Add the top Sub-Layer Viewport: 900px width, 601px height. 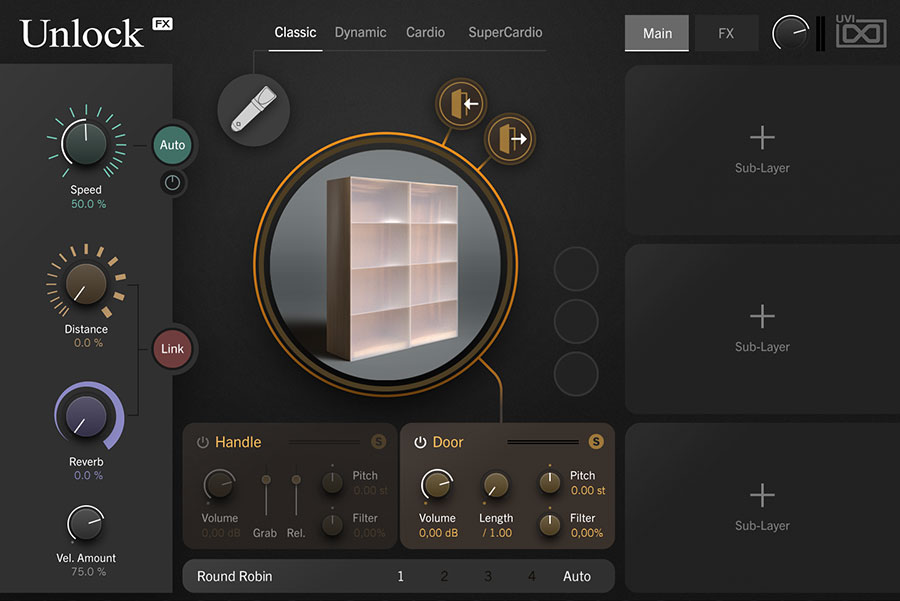tap(762, 150)
